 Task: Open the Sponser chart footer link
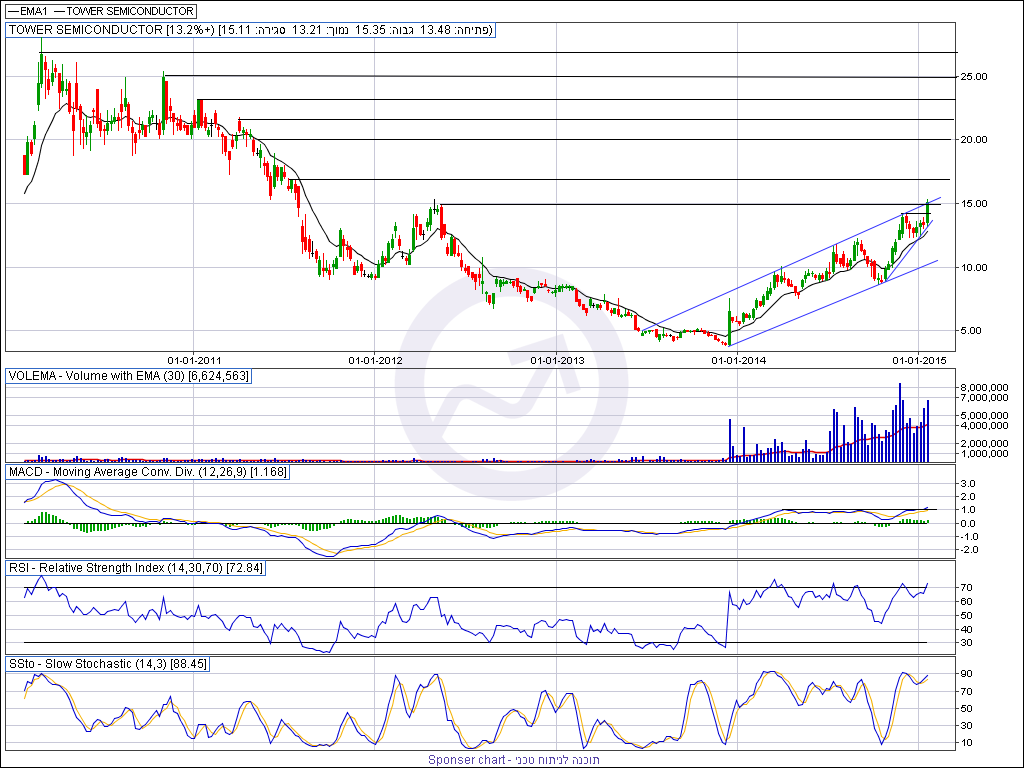(514, 760)
